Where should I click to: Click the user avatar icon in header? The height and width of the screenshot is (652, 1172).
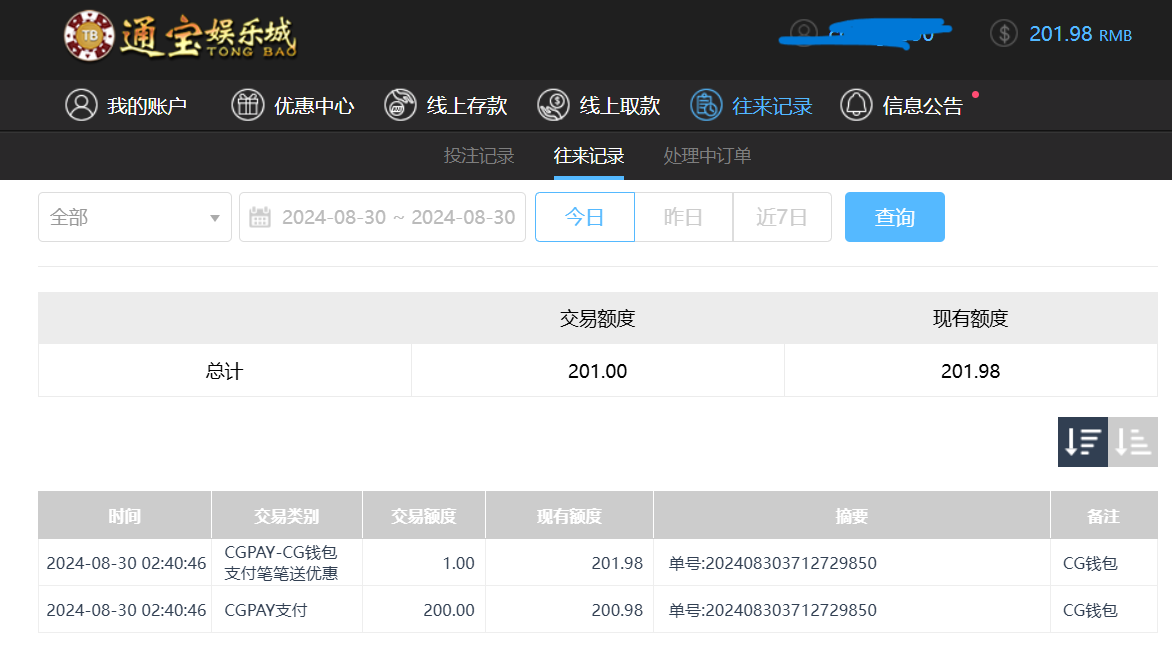[x=803, y=34]
